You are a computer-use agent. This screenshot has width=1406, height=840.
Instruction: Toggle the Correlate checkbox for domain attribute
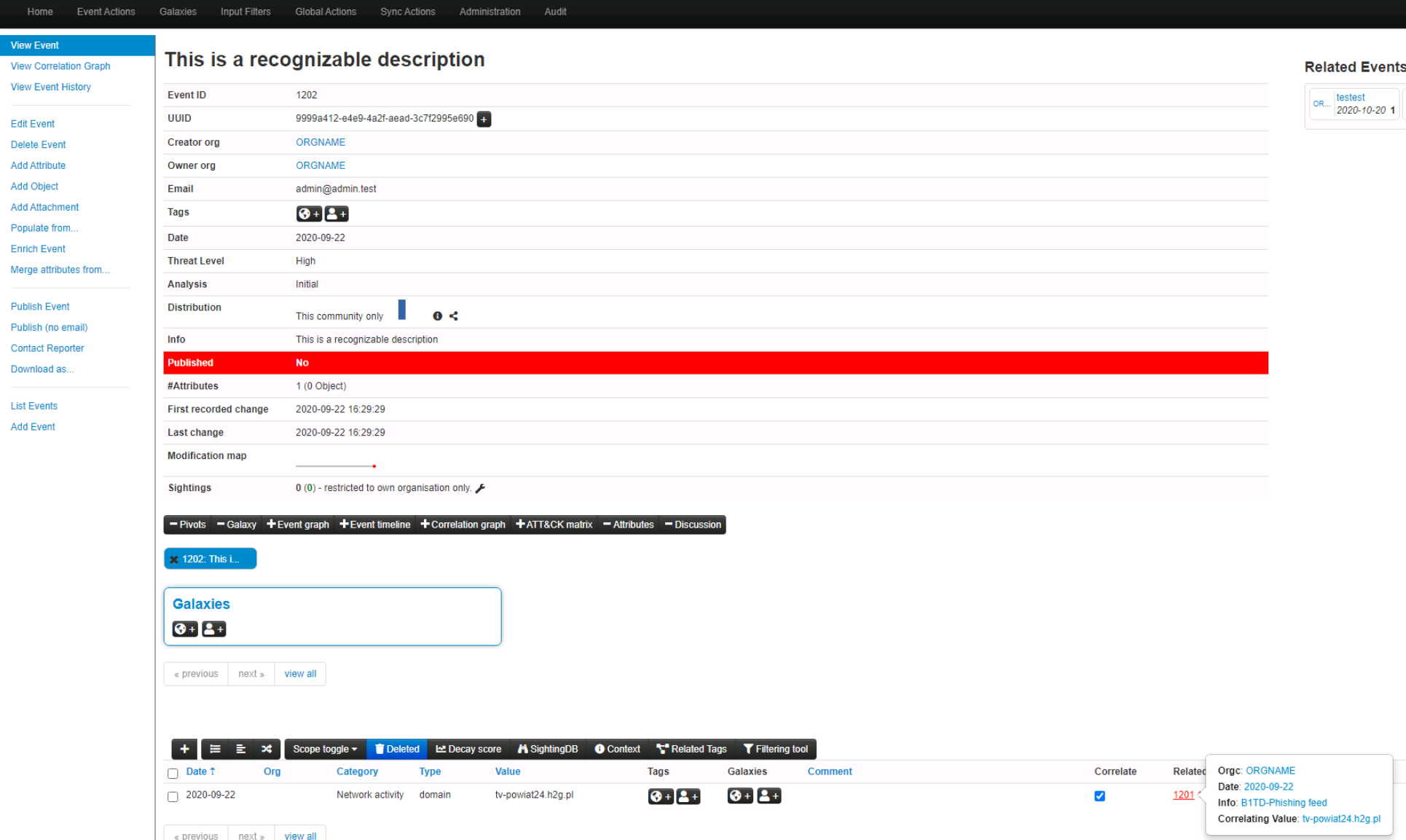pos(1099,796)
